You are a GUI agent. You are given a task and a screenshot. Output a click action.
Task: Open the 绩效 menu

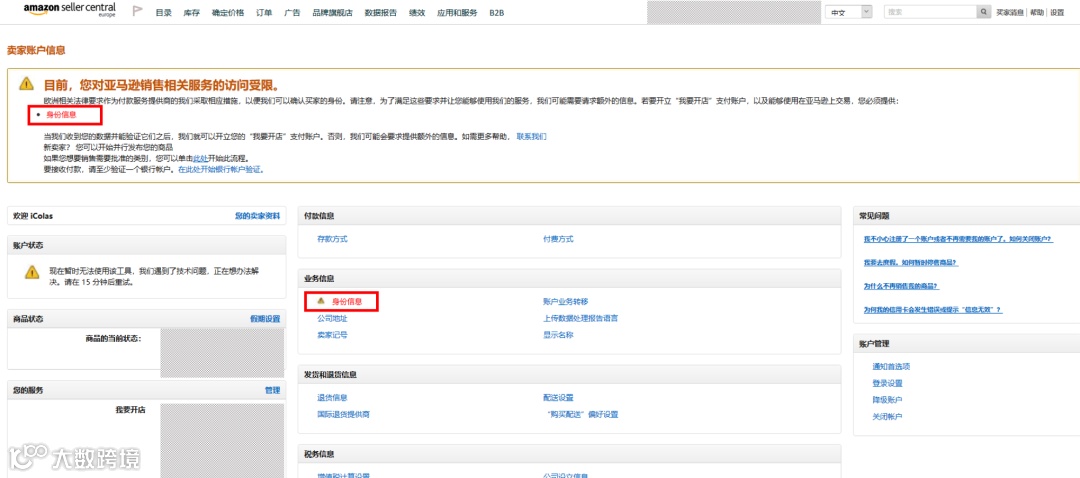pos(417,12)
